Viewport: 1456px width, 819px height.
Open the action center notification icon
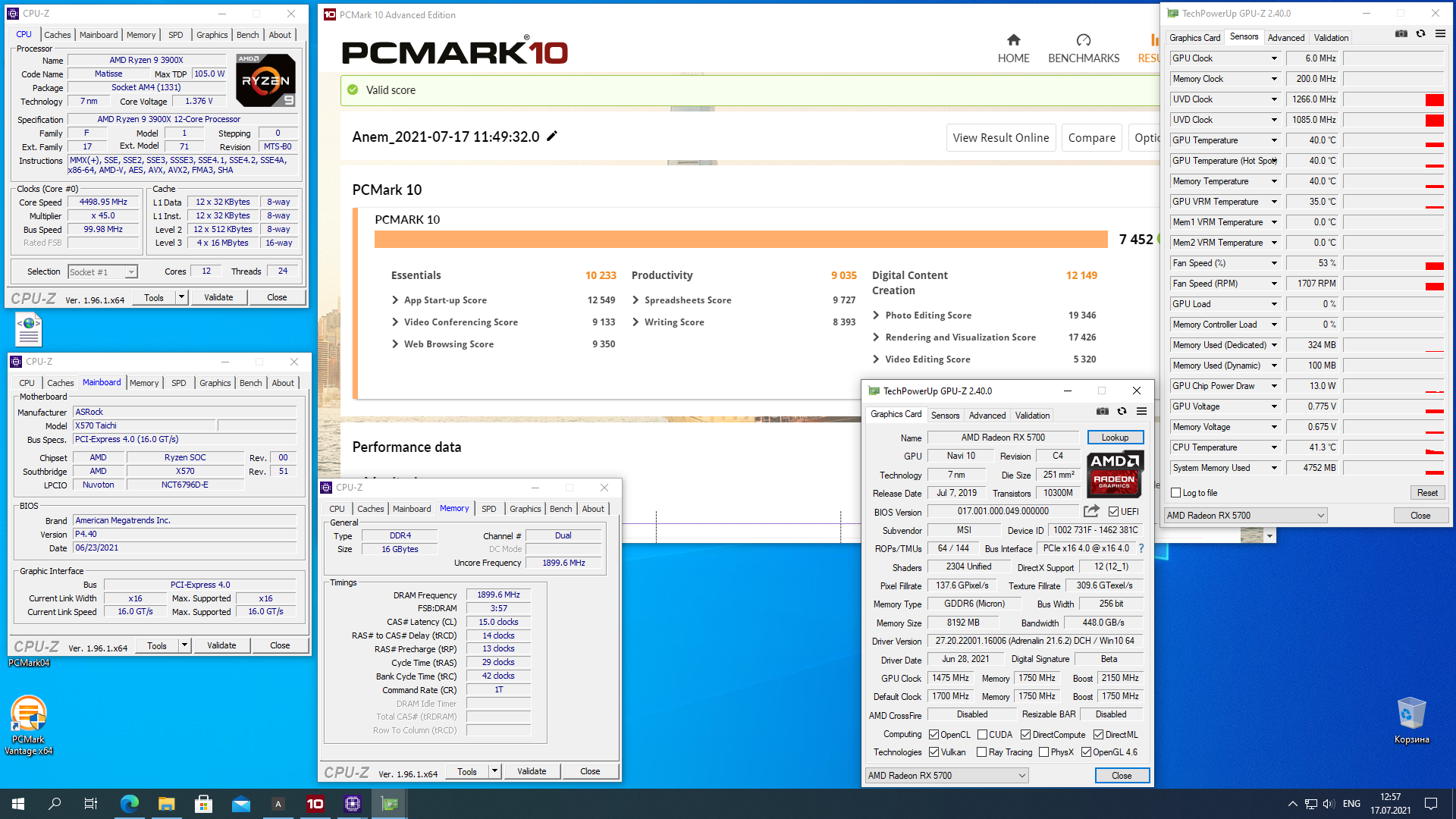click(x=1431, y=804)
